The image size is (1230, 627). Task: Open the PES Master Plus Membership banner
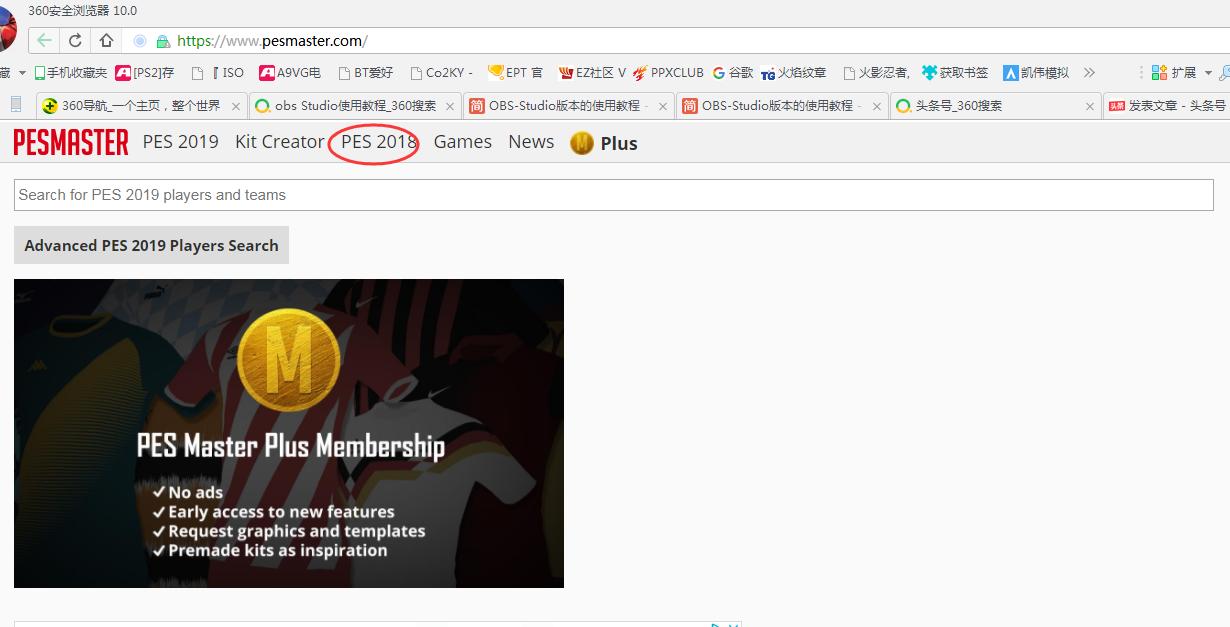point(289,433)
